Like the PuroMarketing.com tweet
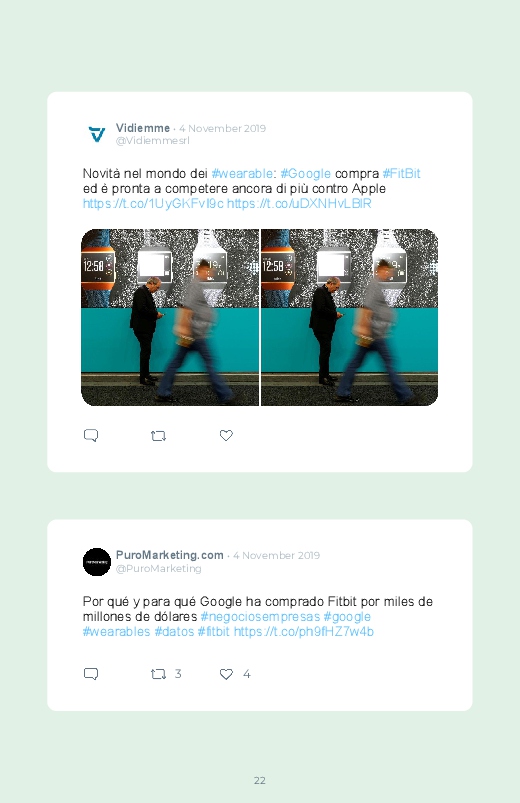The height and width of the screenshot is (803, 520). pyautogui.click(x=226, y=674)
